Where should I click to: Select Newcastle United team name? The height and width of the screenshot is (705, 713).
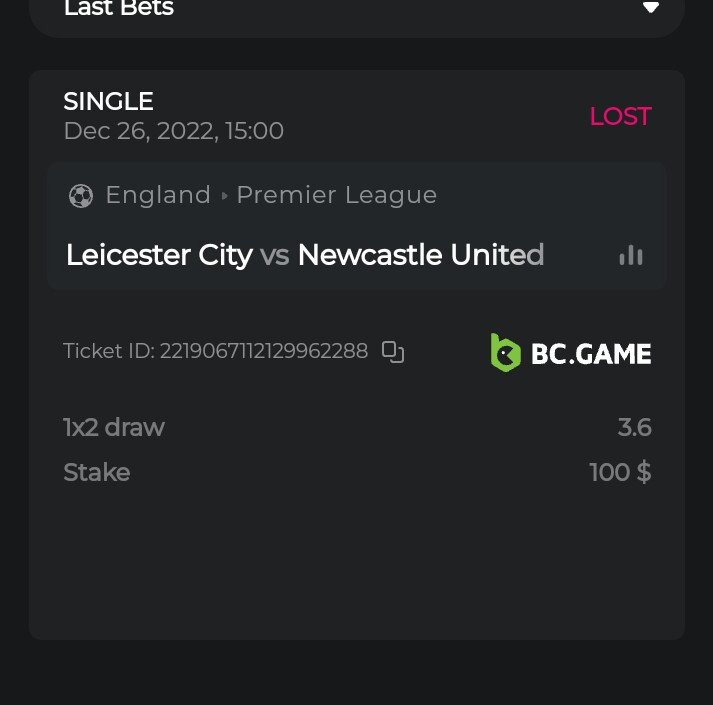[x=420, y=255]
